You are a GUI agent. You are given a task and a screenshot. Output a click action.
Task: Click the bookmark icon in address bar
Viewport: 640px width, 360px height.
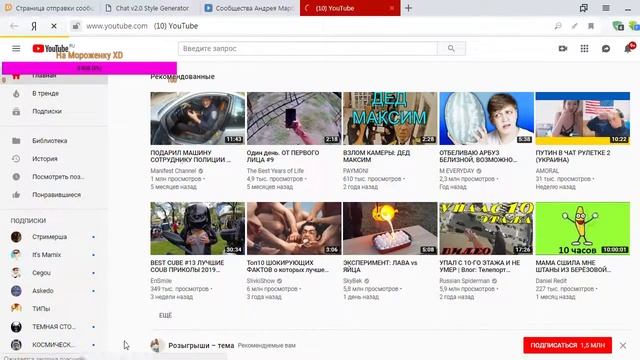click(591, 26)
